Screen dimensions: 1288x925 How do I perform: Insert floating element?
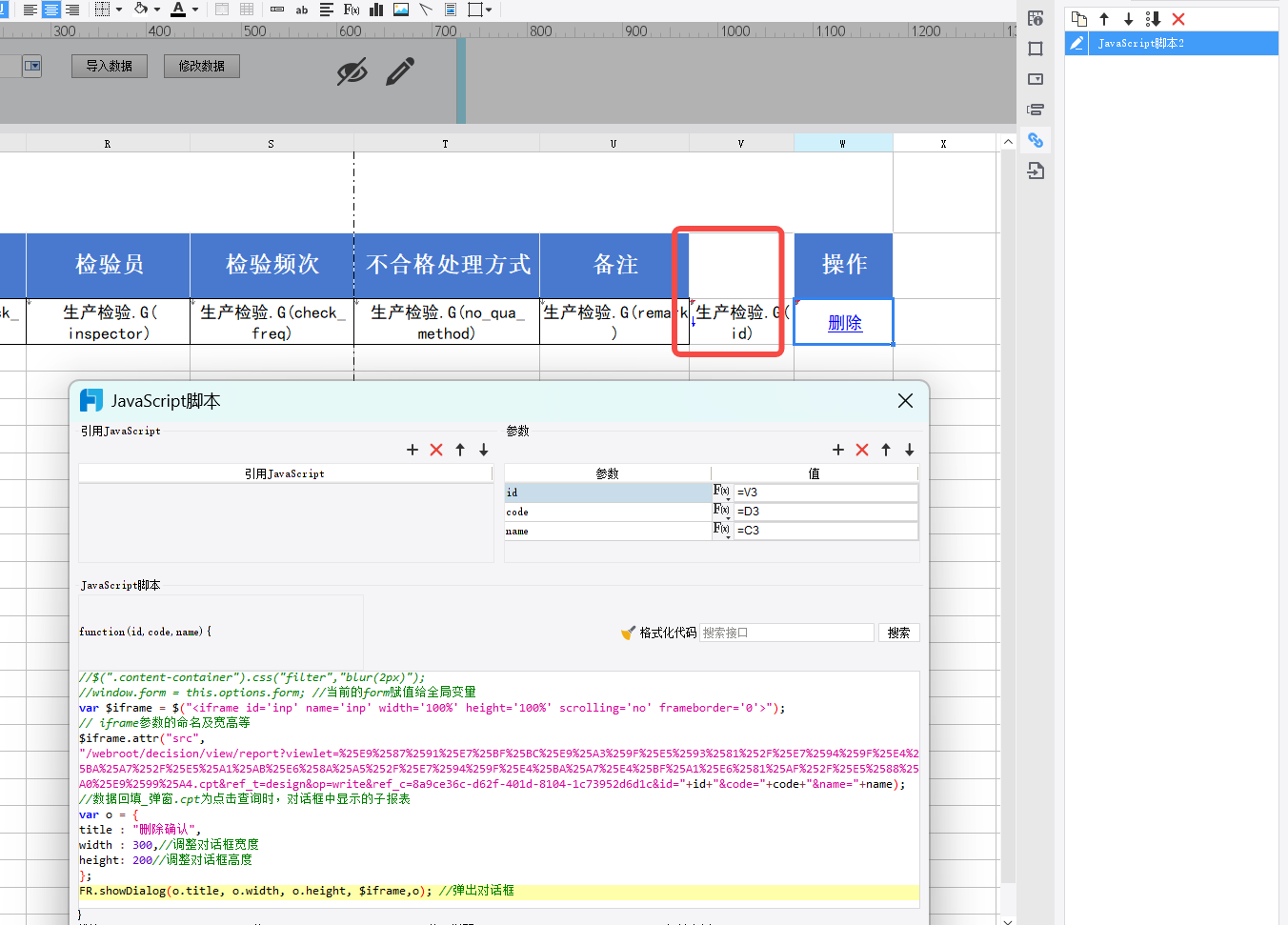(475, 10)
